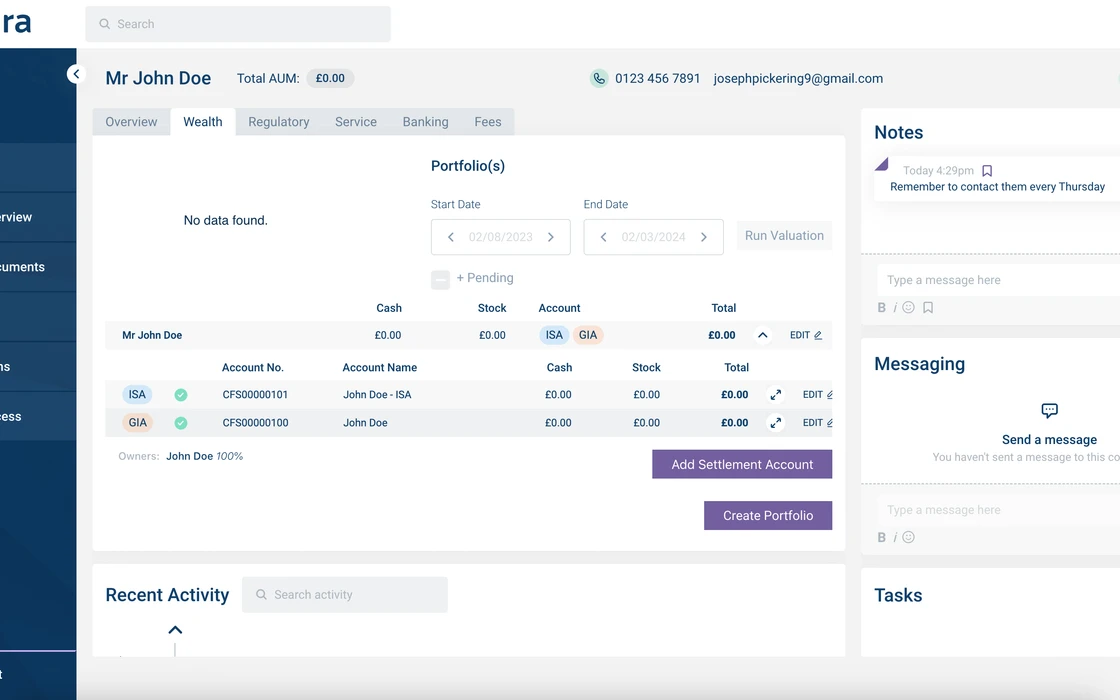The width and height of the screenshot is (1120, 700).
Task: Open the Overview tab
Action: (x=131, y=122)
